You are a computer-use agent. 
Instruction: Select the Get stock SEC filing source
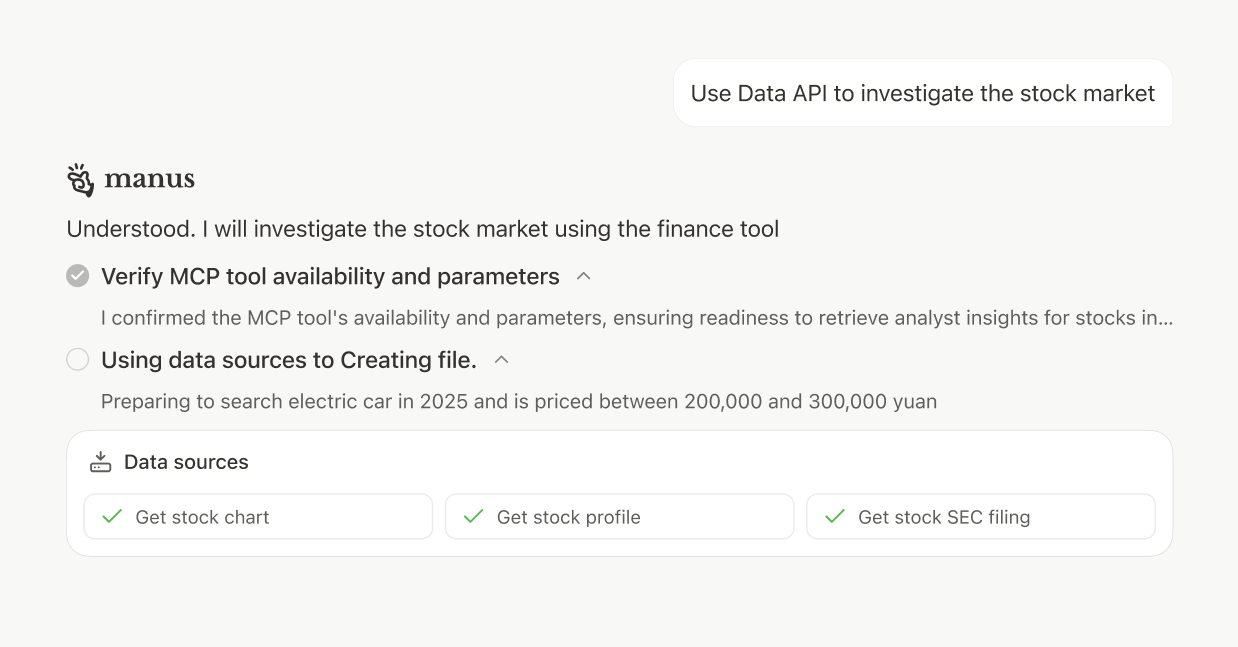[980, 516]
